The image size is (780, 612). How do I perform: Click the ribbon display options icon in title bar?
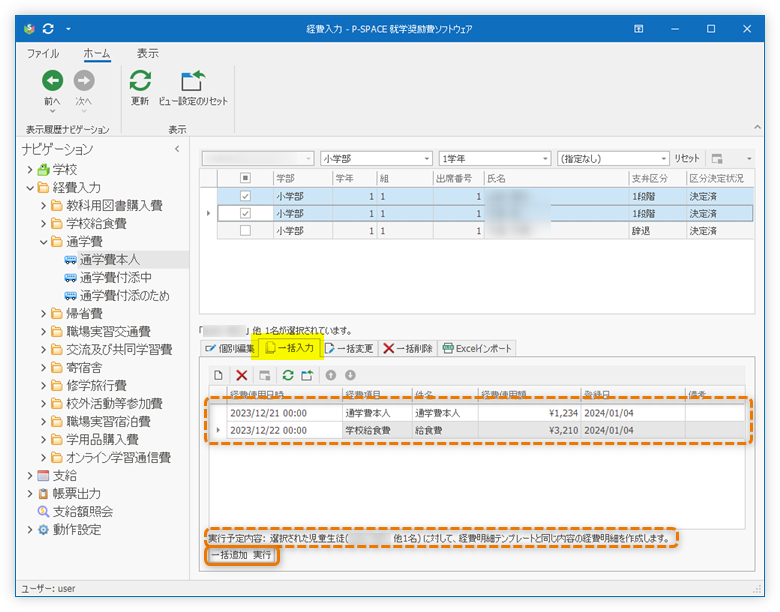click(638, 29)
